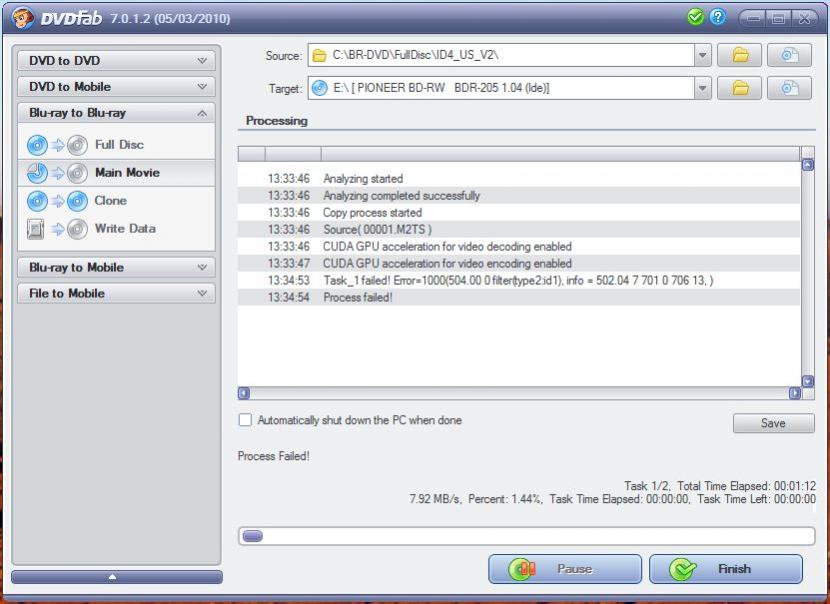Click the green checkmark update icon

pyautogui.click(x=696, y=17)
